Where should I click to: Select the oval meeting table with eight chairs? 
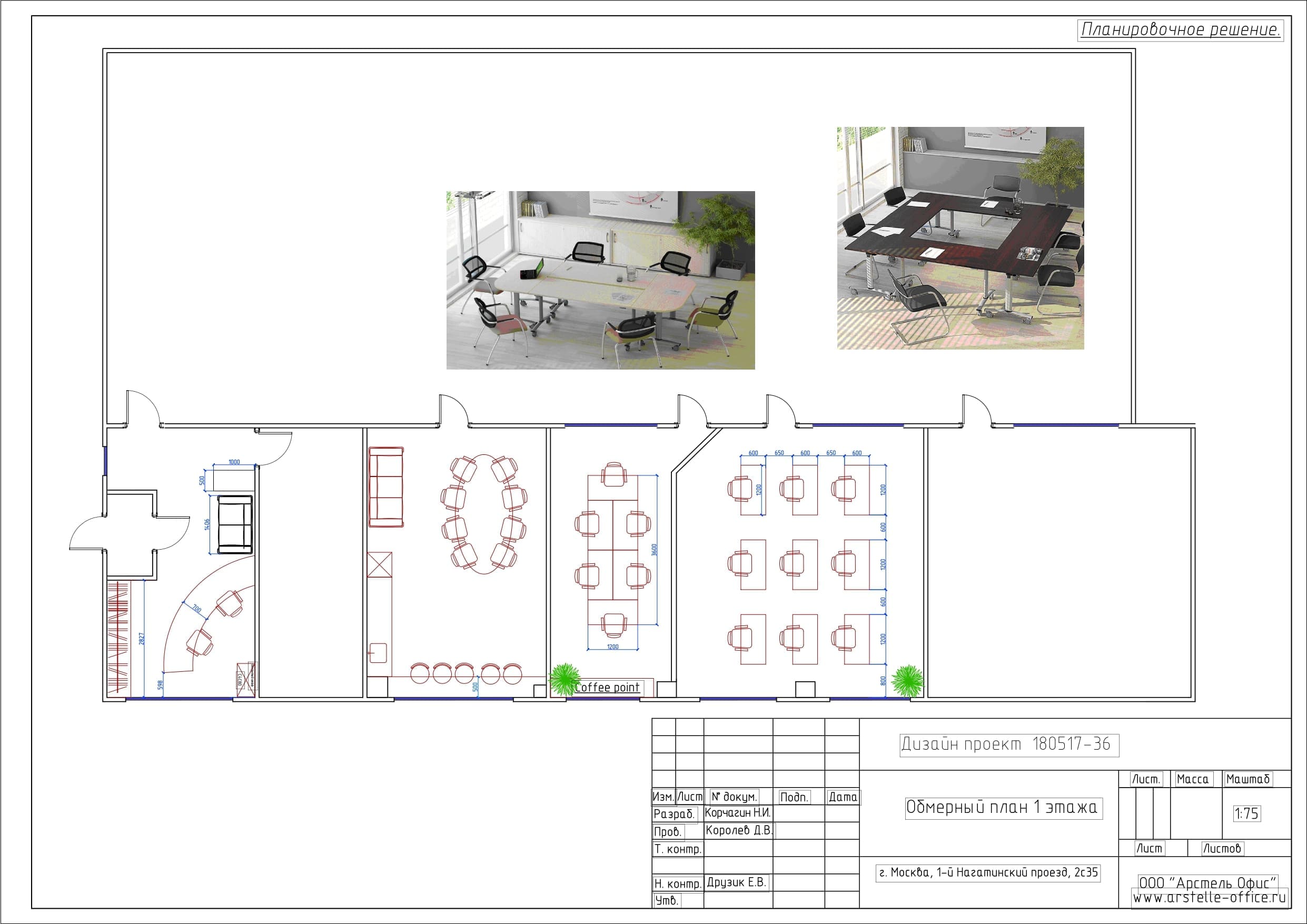click(483, 513)
